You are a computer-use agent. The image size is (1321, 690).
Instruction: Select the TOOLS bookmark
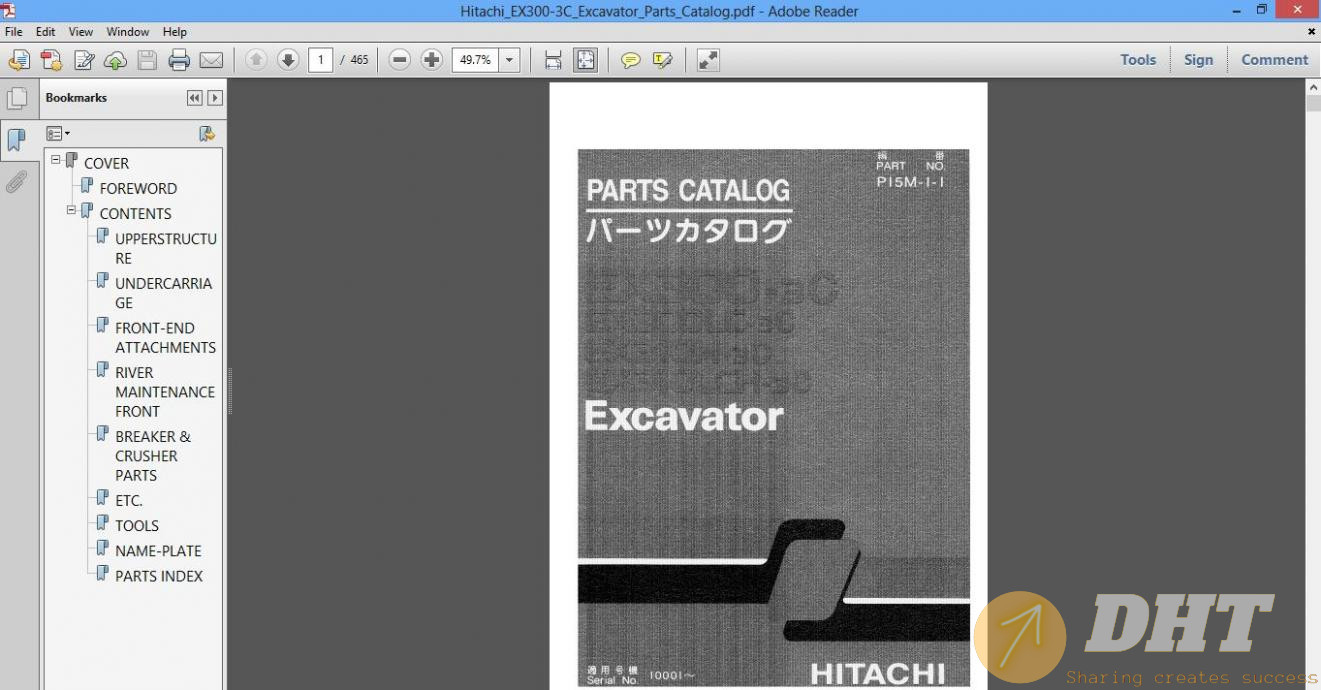(137, 525)
